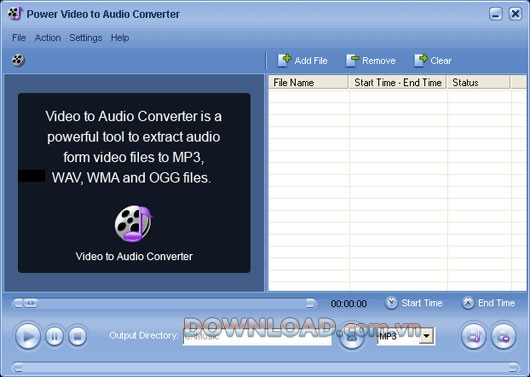The width and height of the screenshot is (530, 377).
Task: Start playback with the Play button
Action: [x=28, y=336]
